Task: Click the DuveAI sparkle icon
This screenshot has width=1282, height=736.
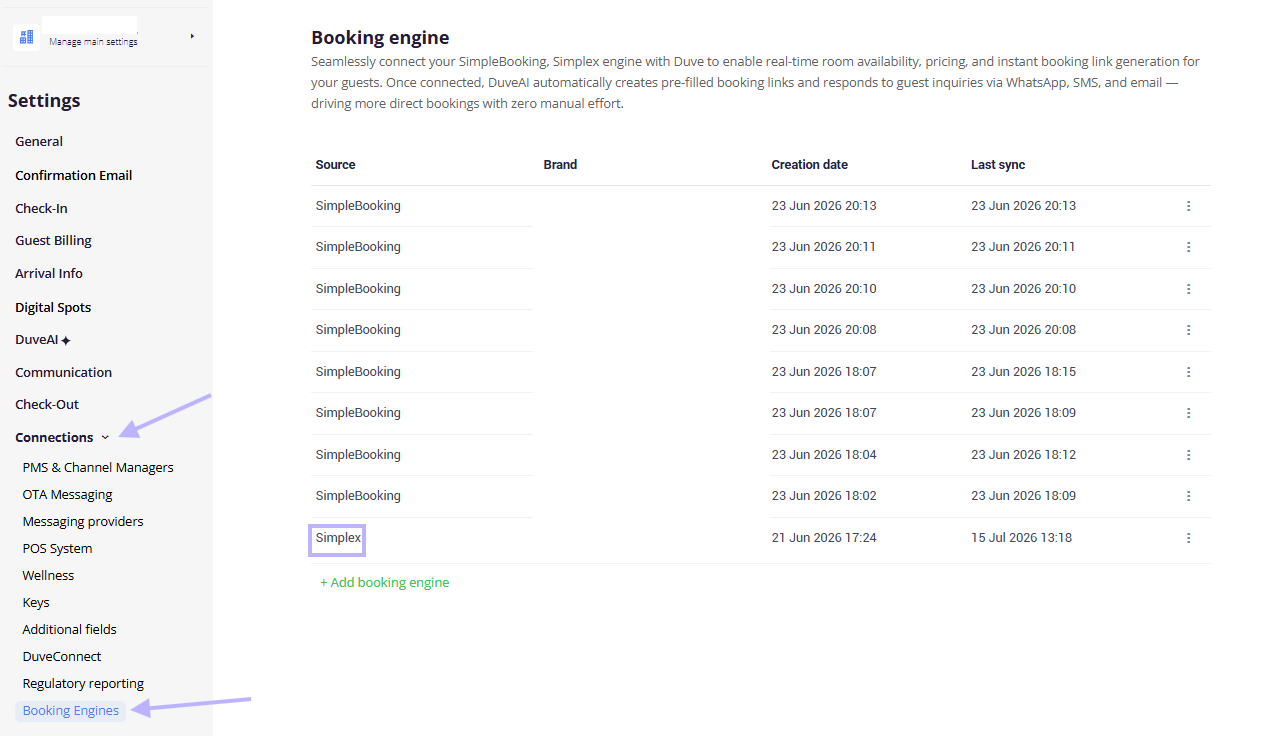Action: [x=66, y=340]
